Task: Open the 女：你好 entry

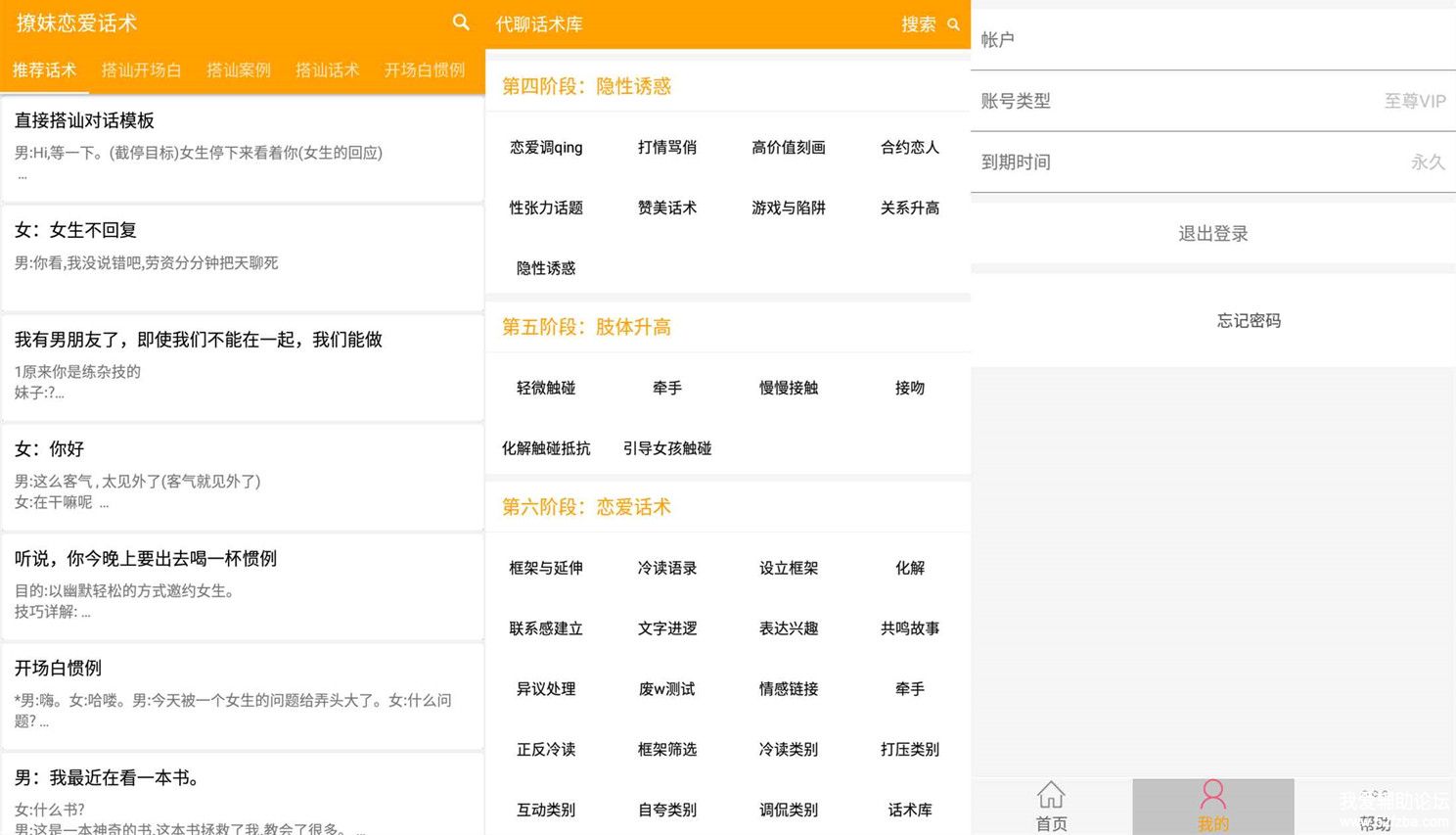Action: click(243, 478)
